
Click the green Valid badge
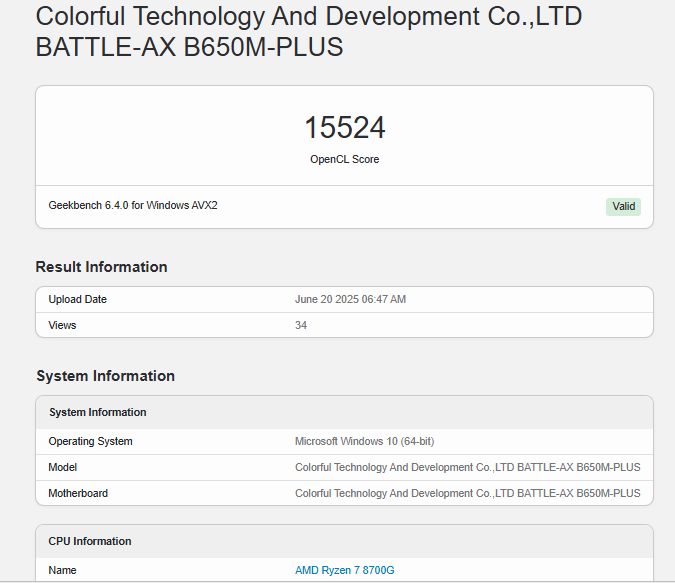click(x=623, y=207)
